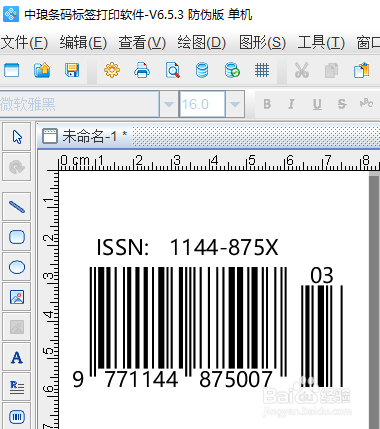Select the line drawing tool
This screenshot has width=380, height=429.
[x=17, y=207]
